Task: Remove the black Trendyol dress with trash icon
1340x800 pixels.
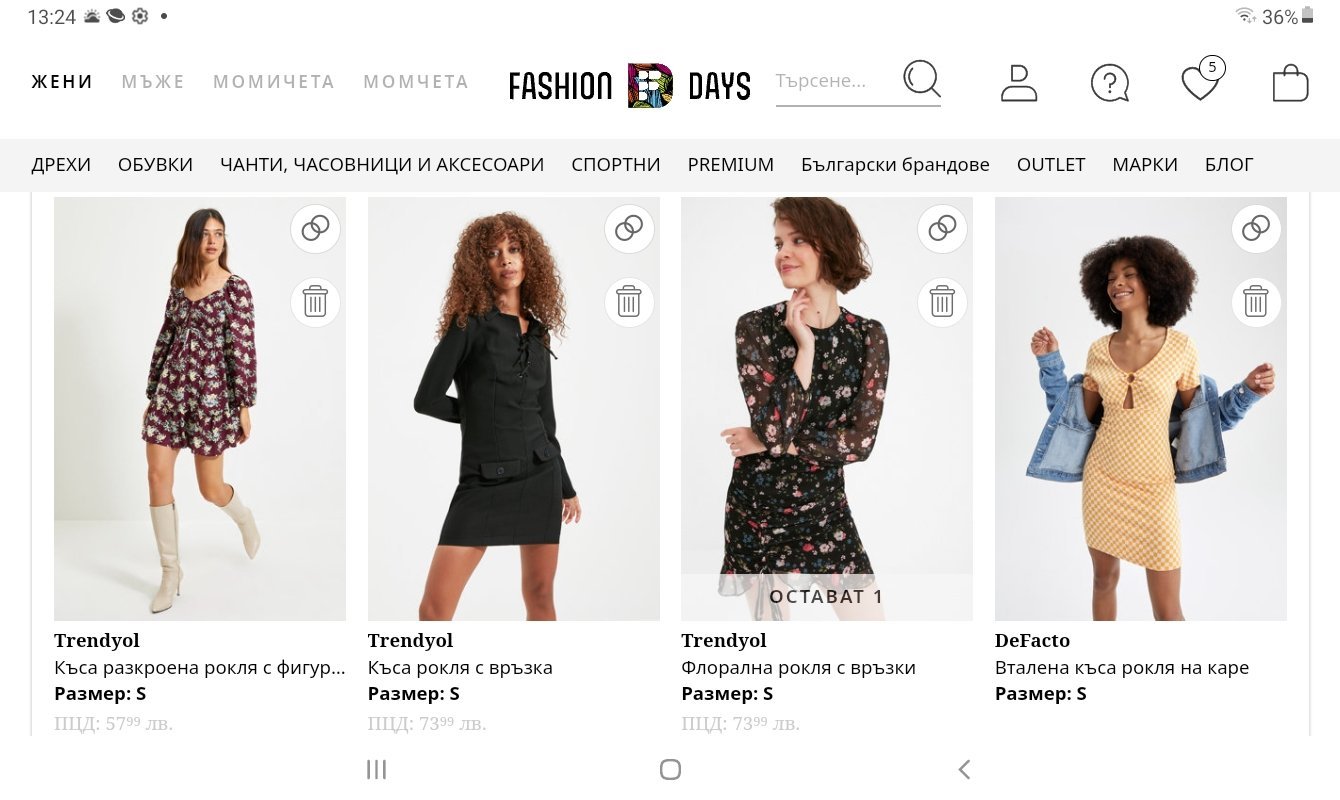Action: click(629, 301)
